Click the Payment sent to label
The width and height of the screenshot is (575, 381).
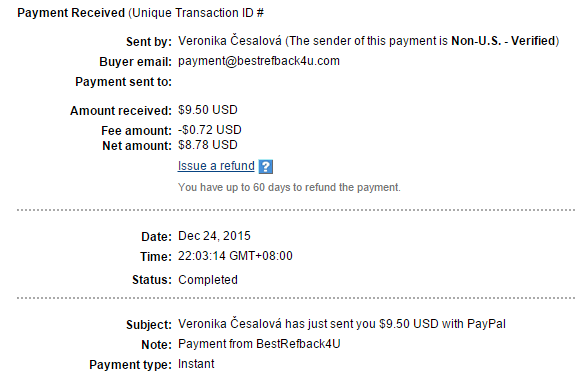pyautogui.click(x=123, y=81)
